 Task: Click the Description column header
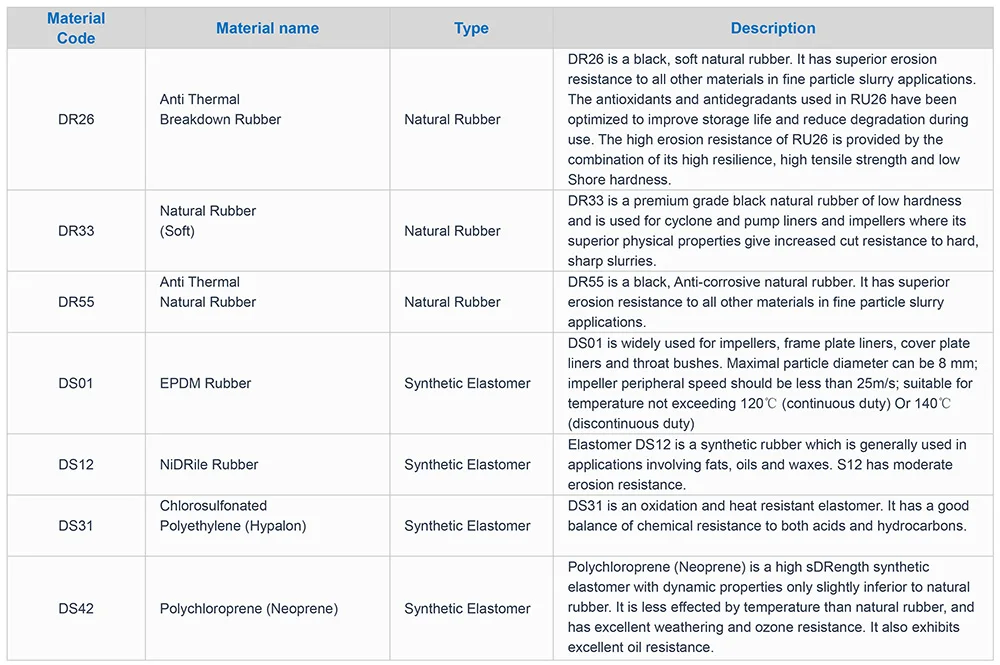(x=773, y=28)
